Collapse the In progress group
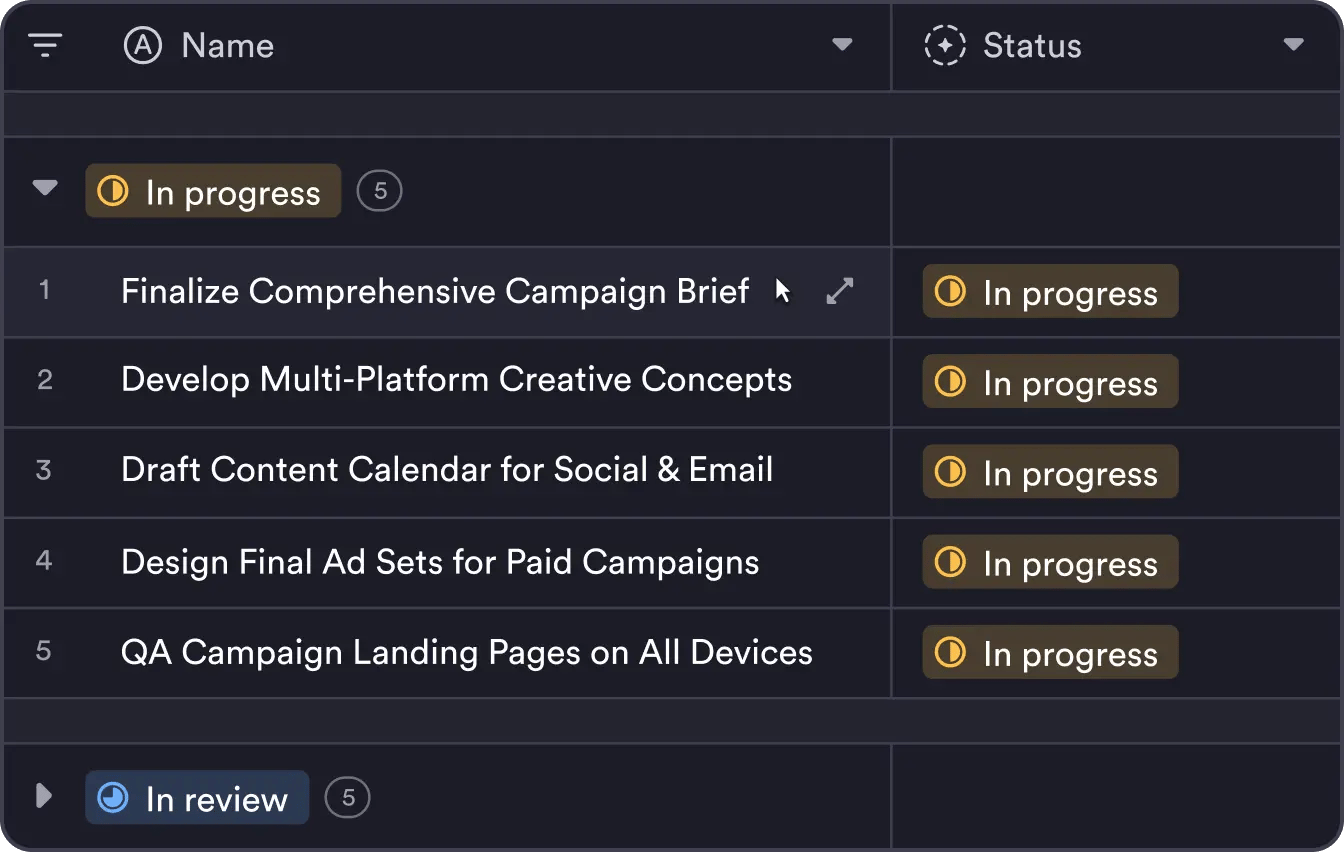1344x852 pixels. point(43,190)
